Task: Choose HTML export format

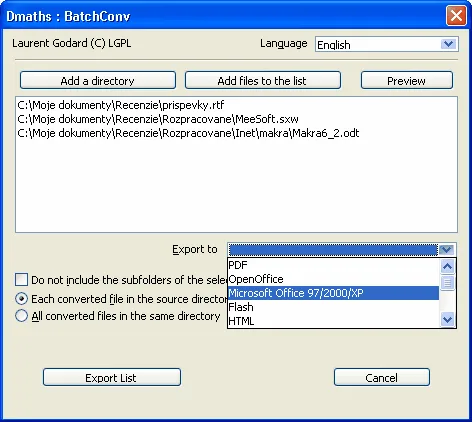Action: (333, 321)
